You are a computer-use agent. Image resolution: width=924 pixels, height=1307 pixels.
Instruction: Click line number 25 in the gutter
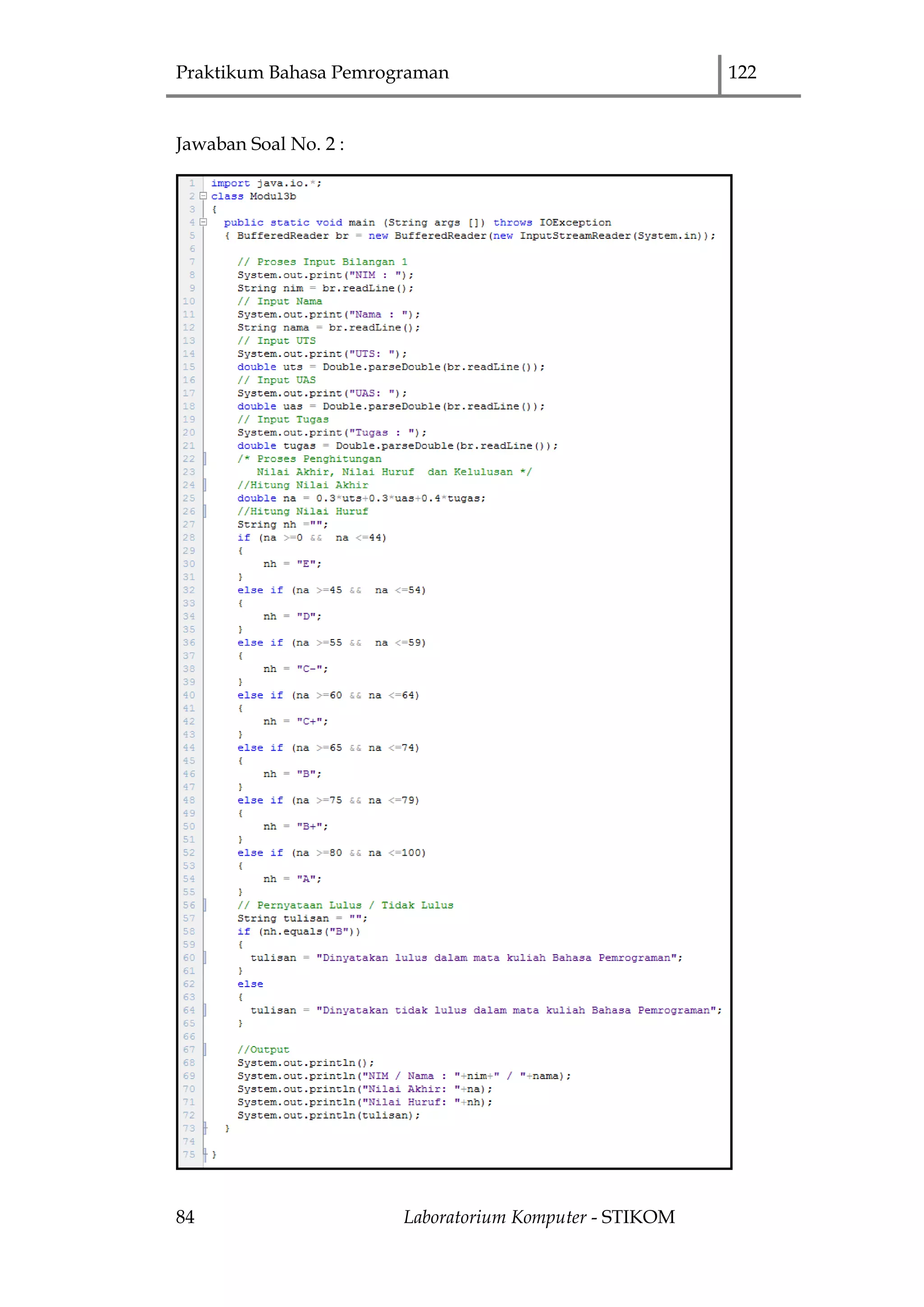tap(189, 498)
